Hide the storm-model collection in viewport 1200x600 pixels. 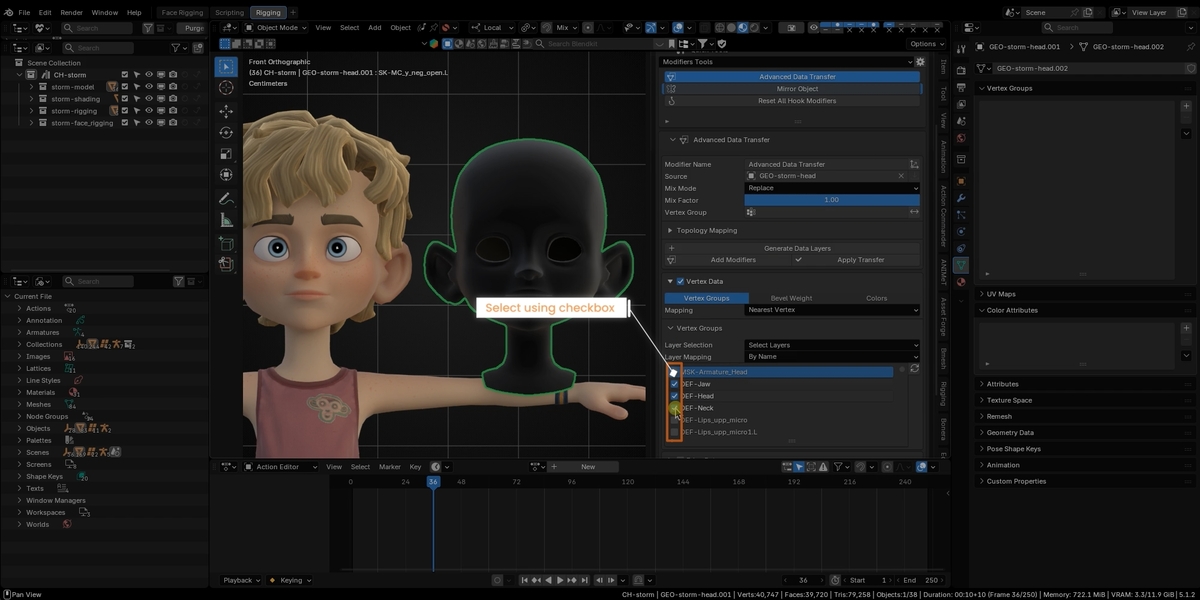[x=148, y=87]
